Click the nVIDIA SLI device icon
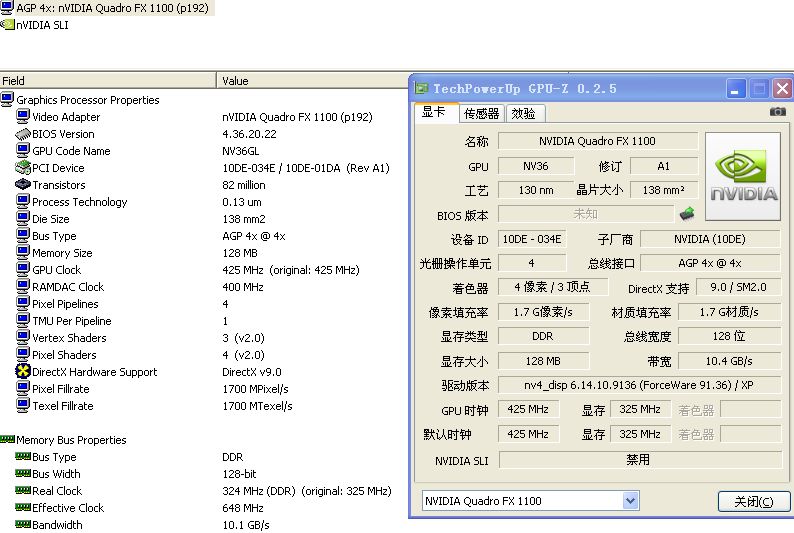Image resolution: width=794 pixels, height=533 pixels. click(7, 25)
